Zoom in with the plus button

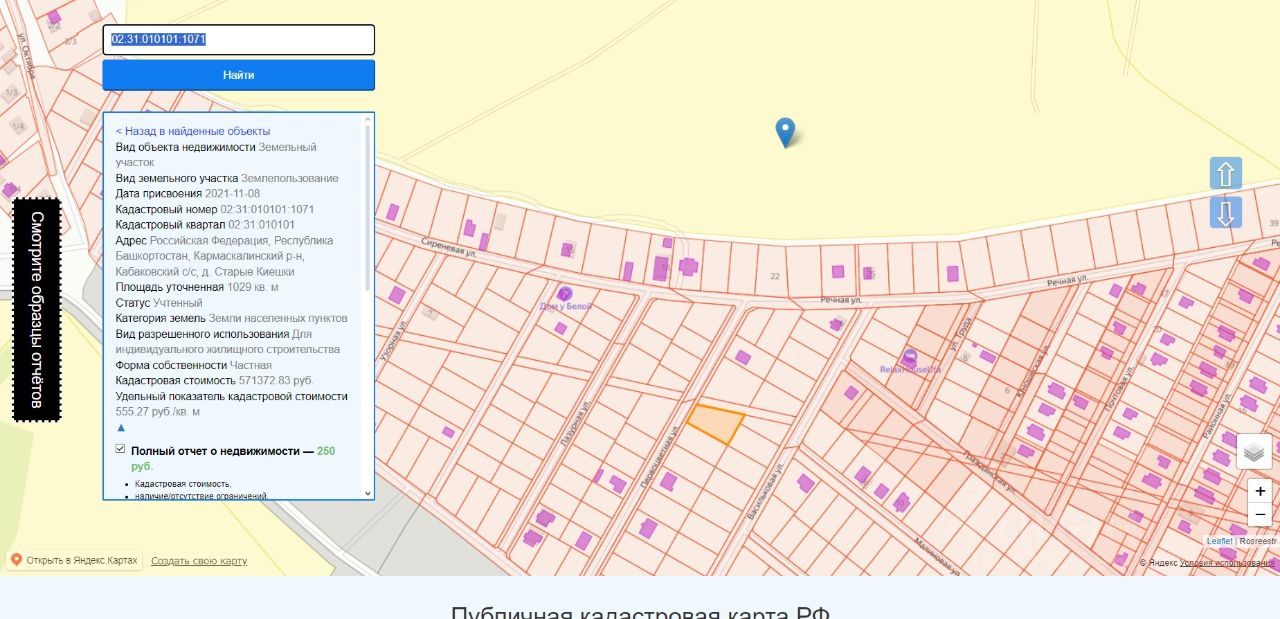tap(1260, 491)
